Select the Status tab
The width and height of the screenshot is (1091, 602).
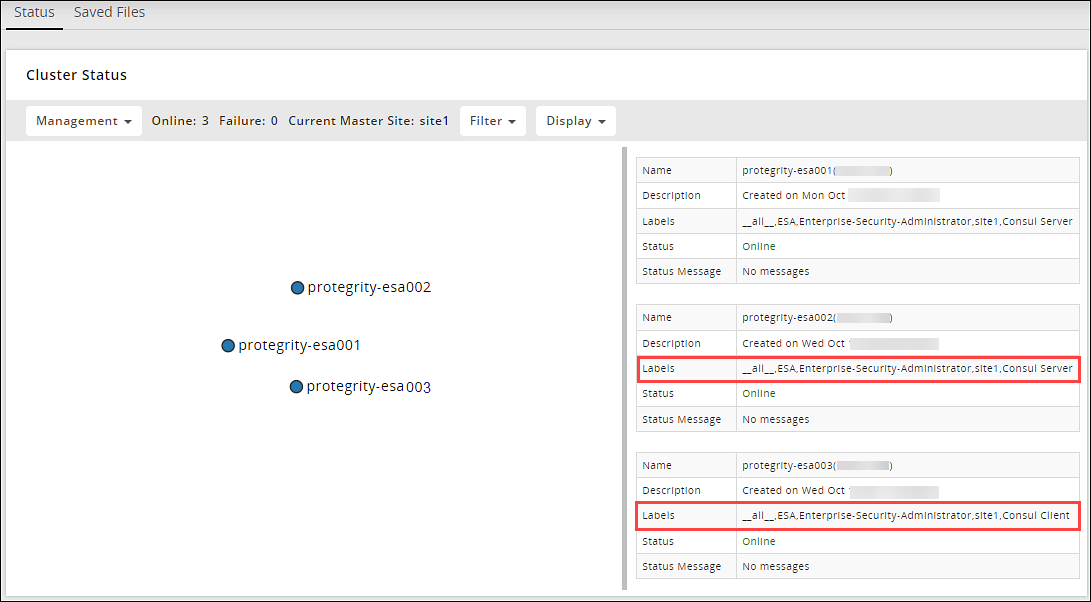(x=33, y=12)
